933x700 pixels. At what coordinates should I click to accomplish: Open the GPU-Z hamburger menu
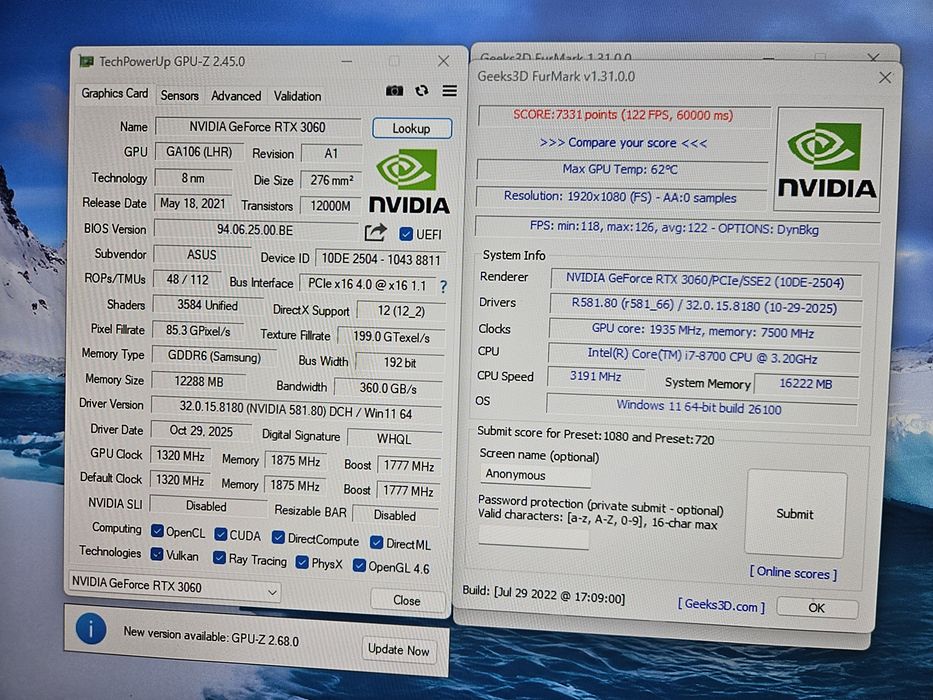click(x=450, y=90)
